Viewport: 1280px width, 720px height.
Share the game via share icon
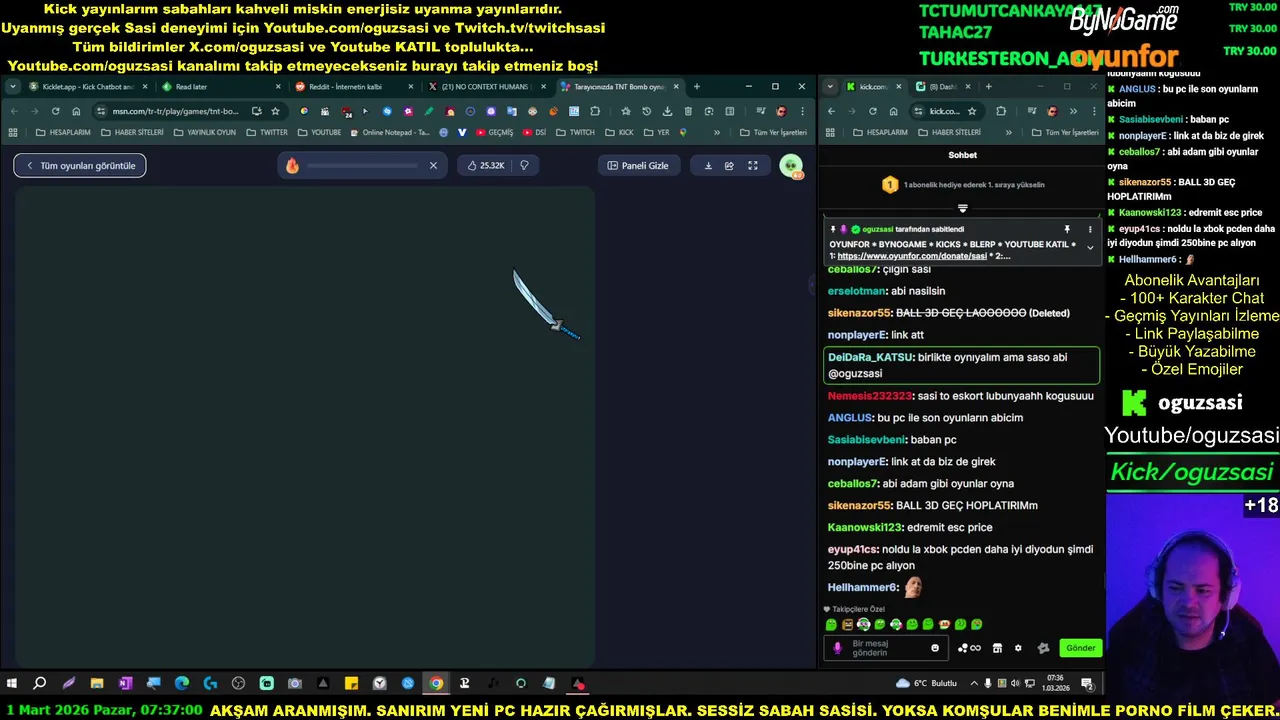[730, 166]
